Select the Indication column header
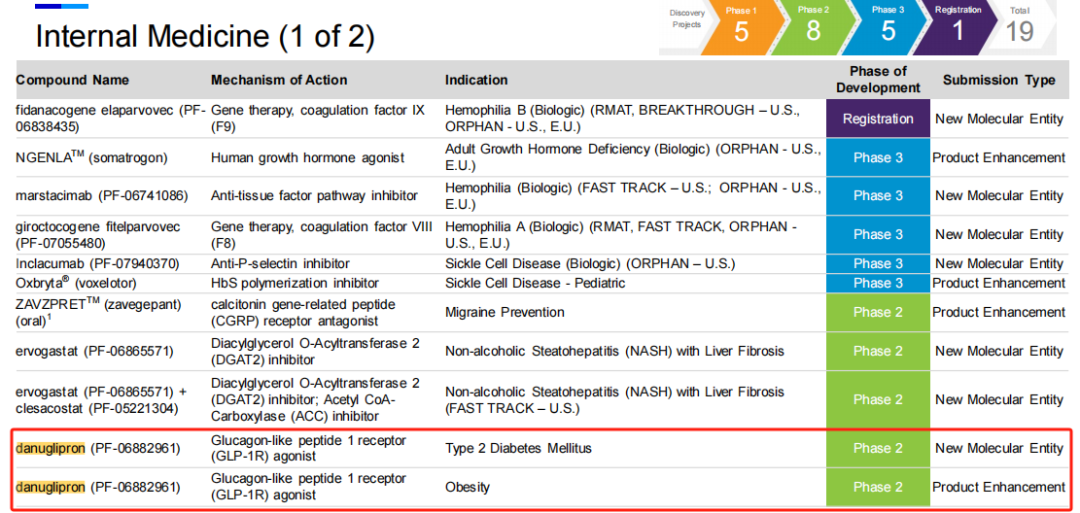Screen dimensions: 1080x513 click(x=476, y=80)
